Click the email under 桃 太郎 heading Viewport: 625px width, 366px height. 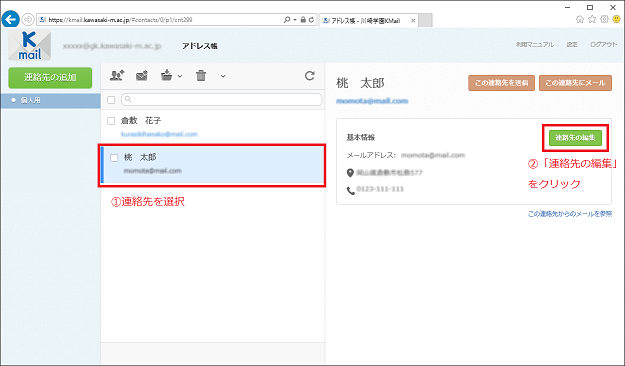click(372, 101)
